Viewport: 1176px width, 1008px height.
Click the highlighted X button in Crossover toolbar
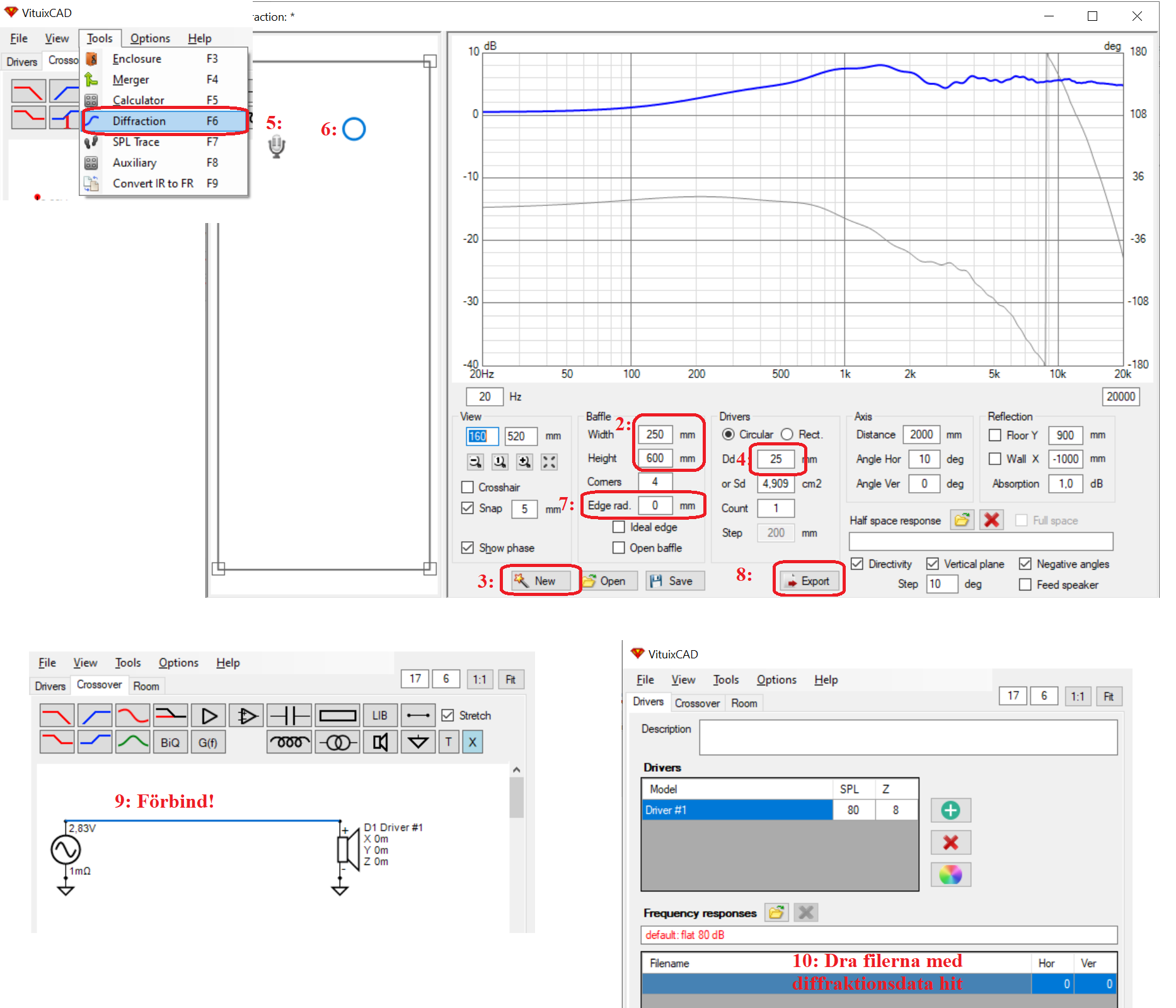[x=473, y=742]
